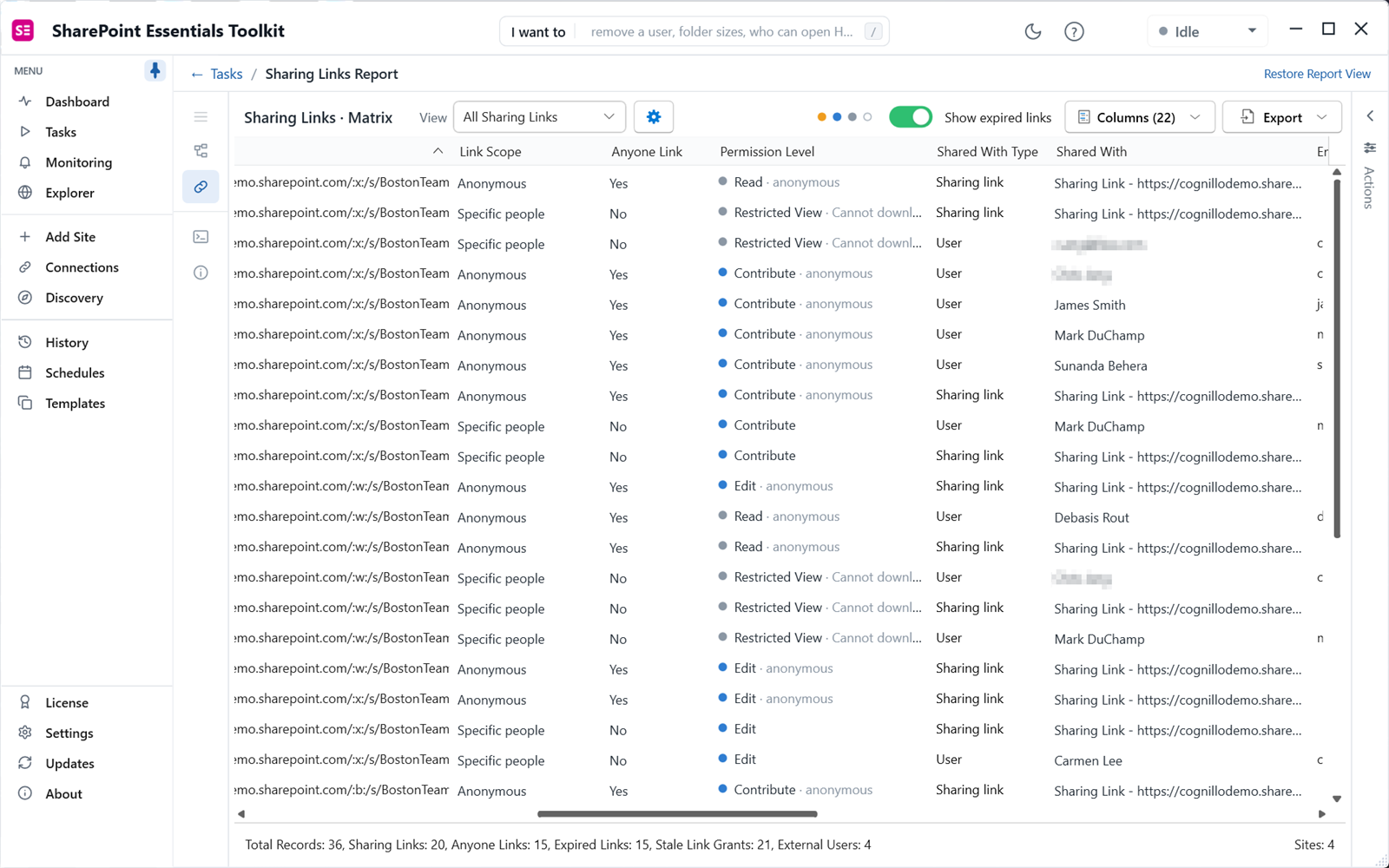Toggle the pin menu icon
The width and height of the screenshot is (1389, 868).
coord(155,70)
